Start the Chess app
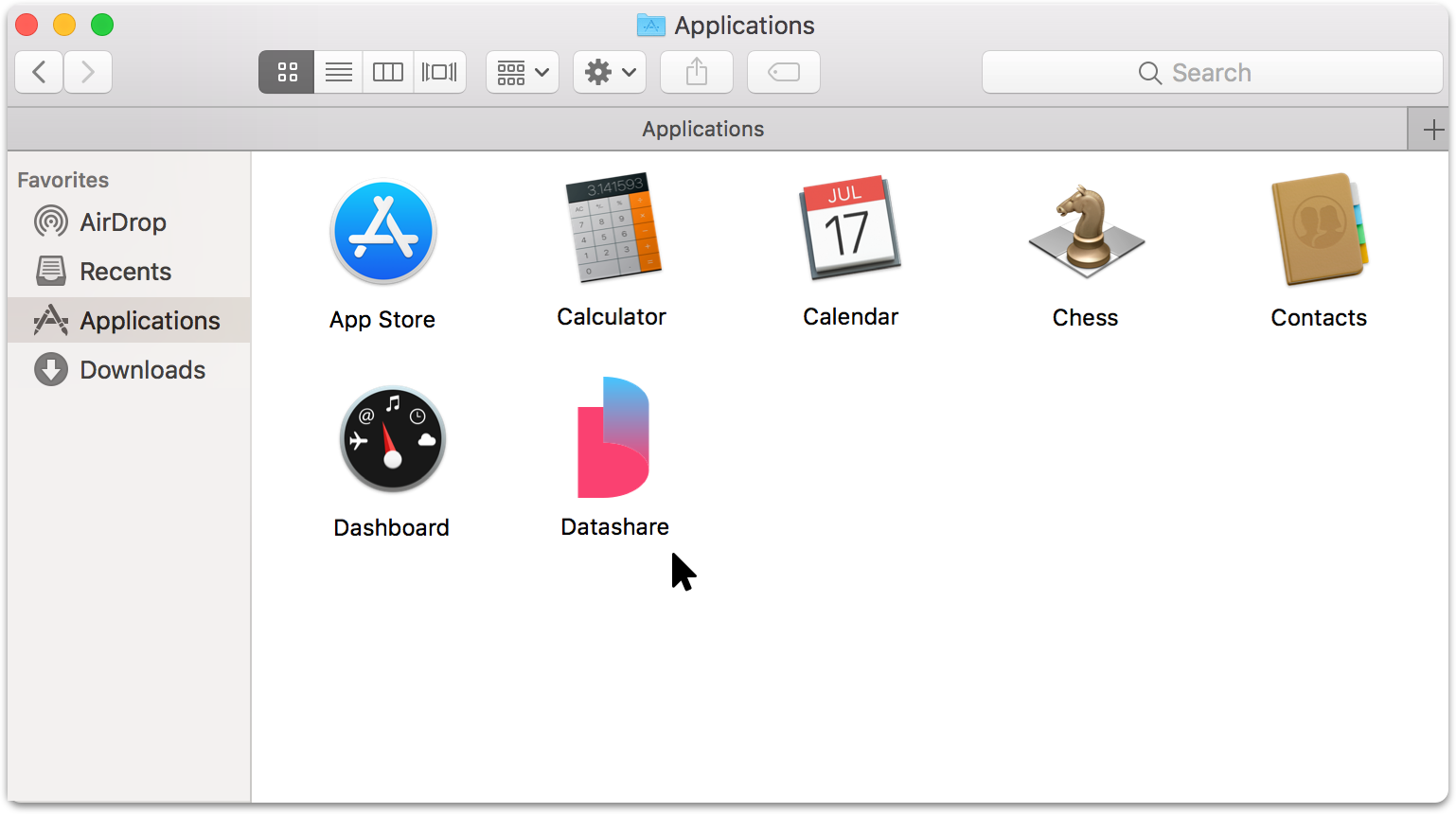 click(1085, 231)
